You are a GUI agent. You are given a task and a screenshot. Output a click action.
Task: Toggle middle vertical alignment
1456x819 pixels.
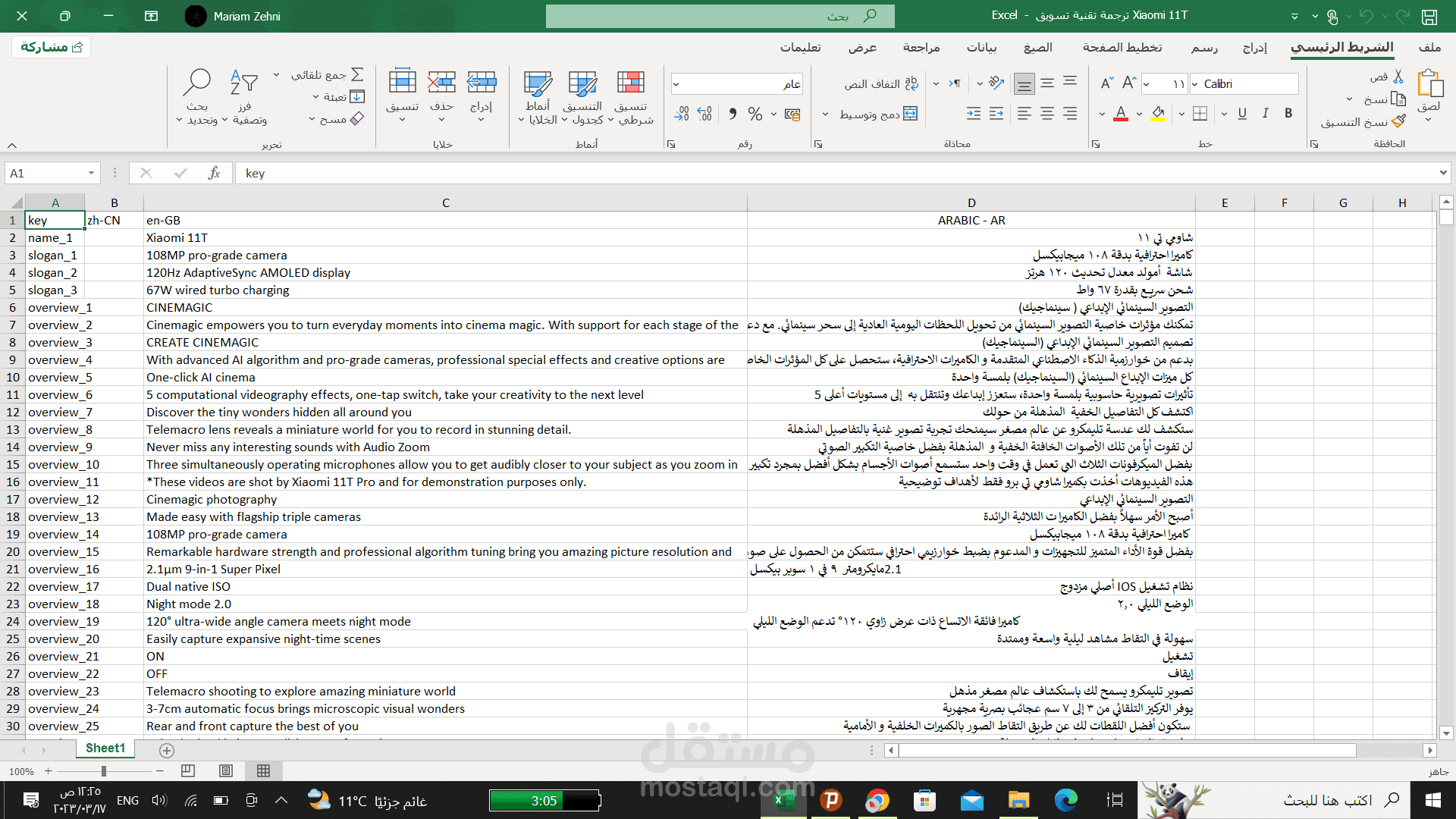point(1047,83)
